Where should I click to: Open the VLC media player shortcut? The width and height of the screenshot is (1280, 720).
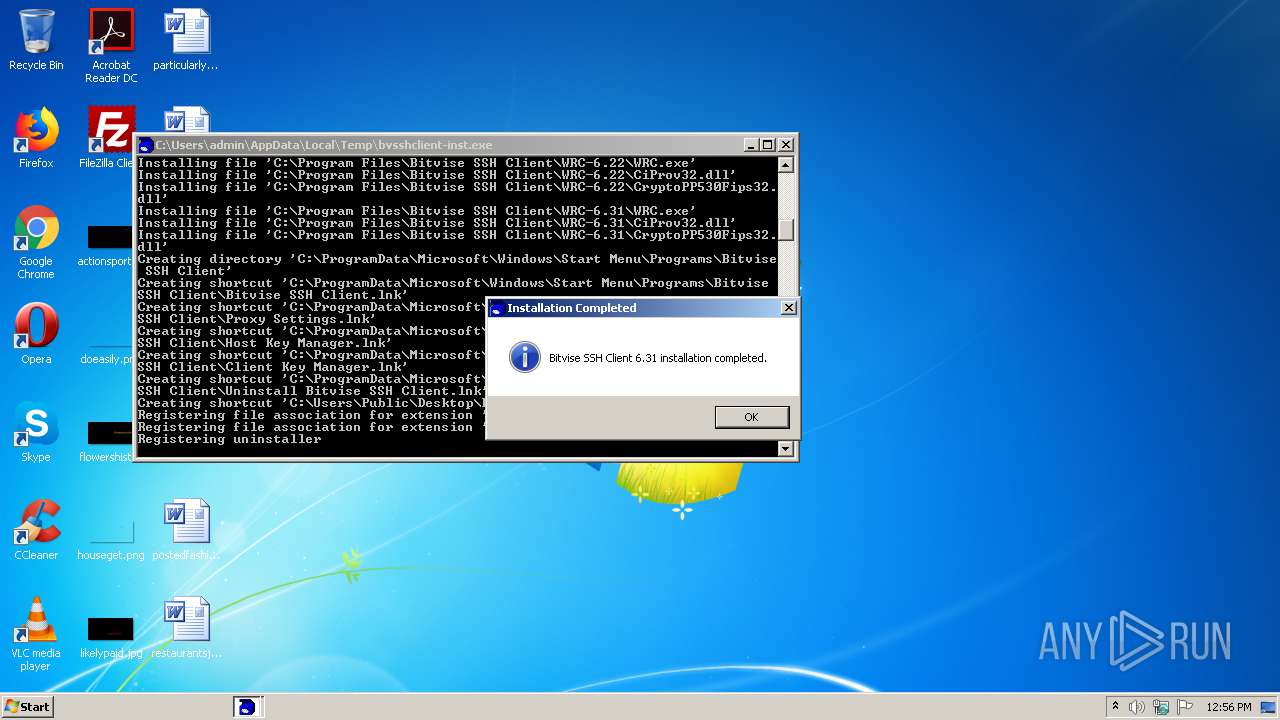(36, 634)
